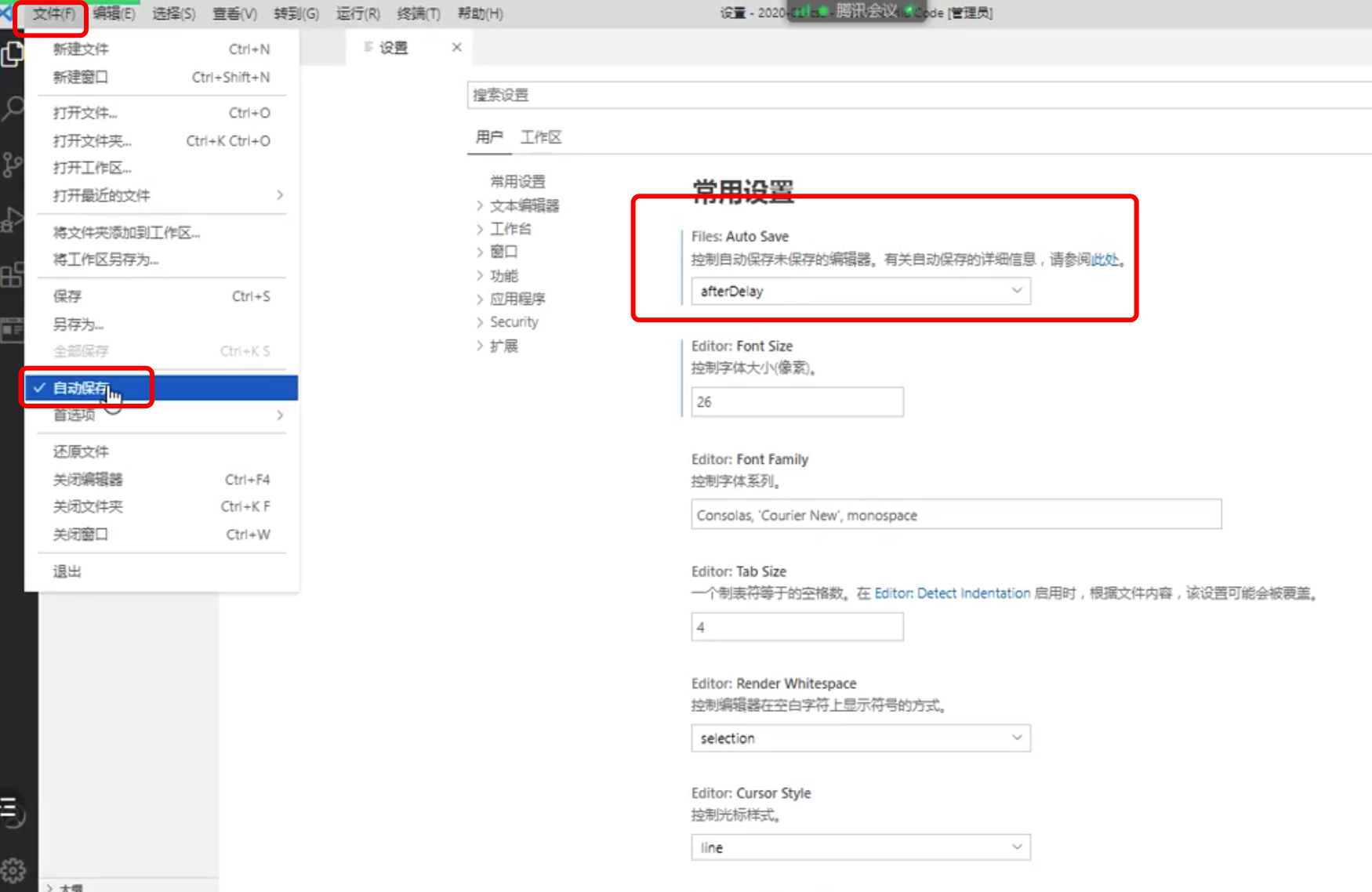The width and height of the screenshot is (1372, 892).
Task: Click the gear icon on the 设置 tab
Action: click(368, 48)
